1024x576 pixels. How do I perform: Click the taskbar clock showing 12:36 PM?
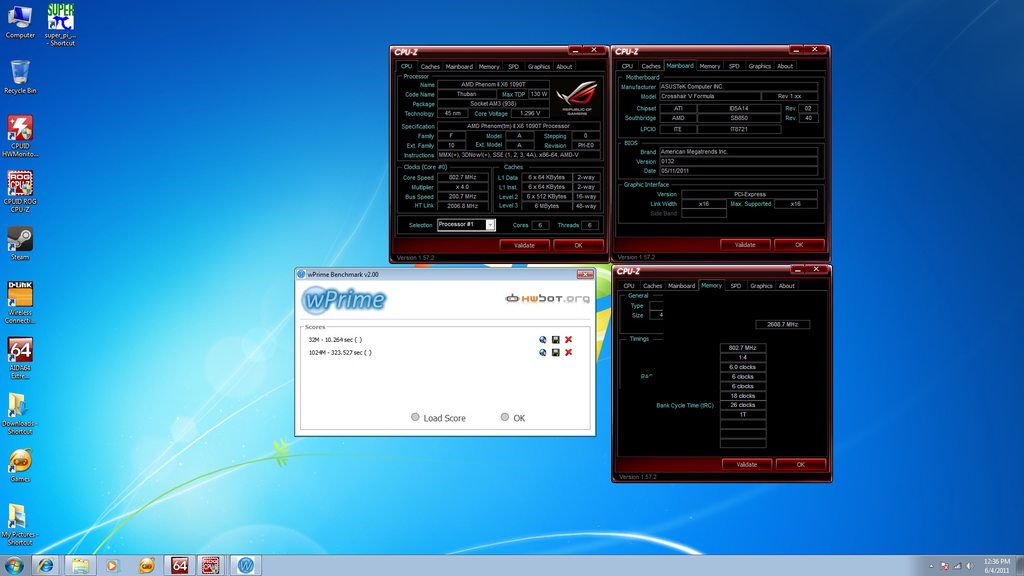click(997, 566)
